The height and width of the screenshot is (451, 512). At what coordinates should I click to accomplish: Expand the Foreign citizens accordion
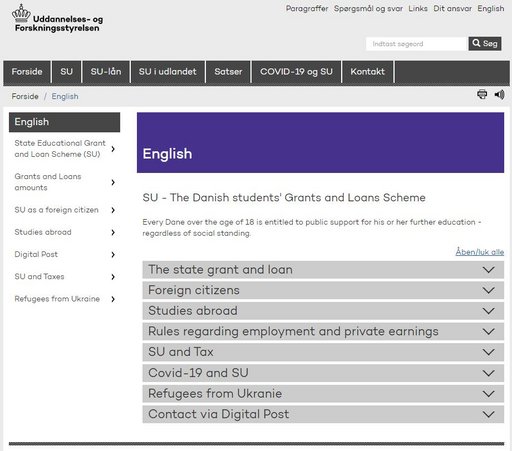tap(323, 290)
